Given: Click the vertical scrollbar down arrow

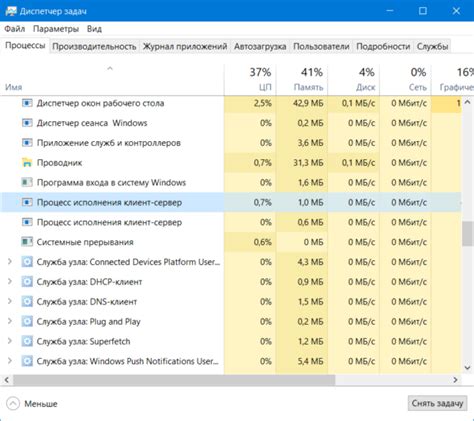Looking at the screenshot, I should tap(467, 368).
